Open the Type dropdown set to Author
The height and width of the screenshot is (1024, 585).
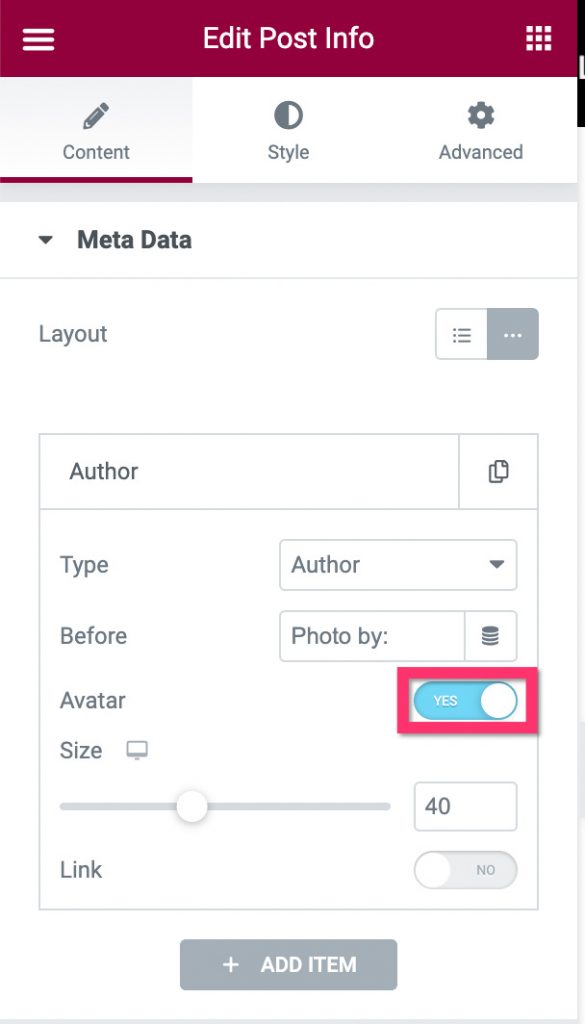click(398, 565)
